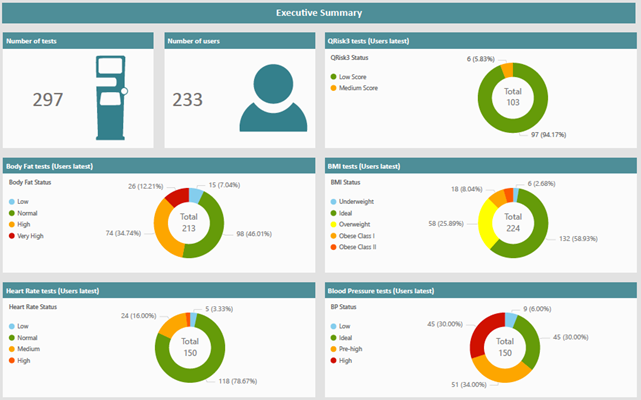This screenshot has height=400, width=641.
Task: Select the Obese Class II legend item
Action: 364,248
